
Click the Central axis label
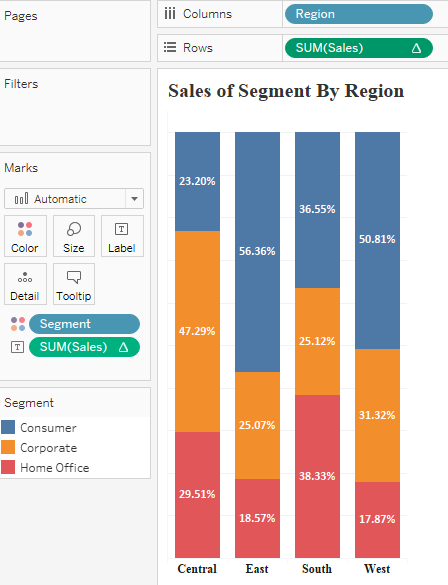pyautogui.click(x=197, y=569)
